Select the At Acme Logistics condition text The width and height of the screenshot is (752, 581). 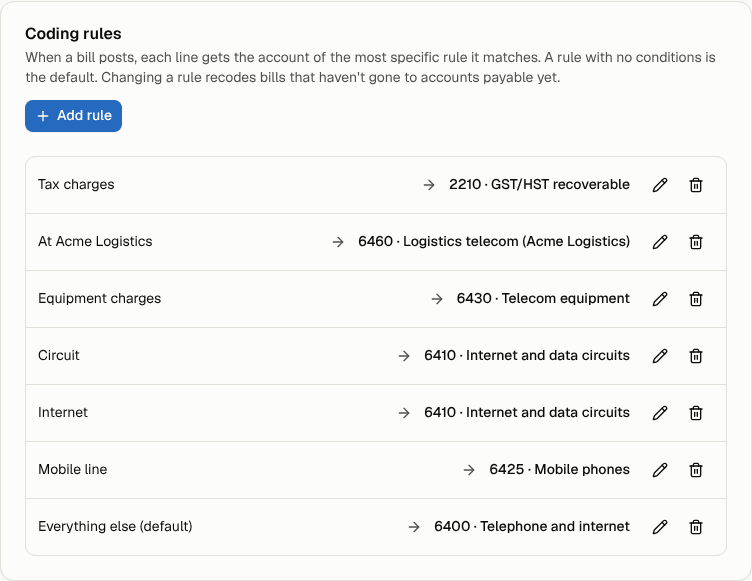click(95, 241)
